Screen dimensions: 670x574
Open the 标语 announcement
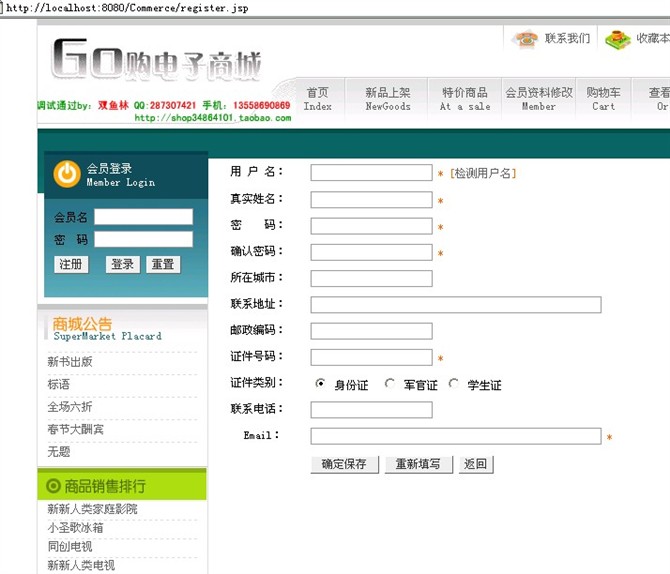tap(59, 384)
